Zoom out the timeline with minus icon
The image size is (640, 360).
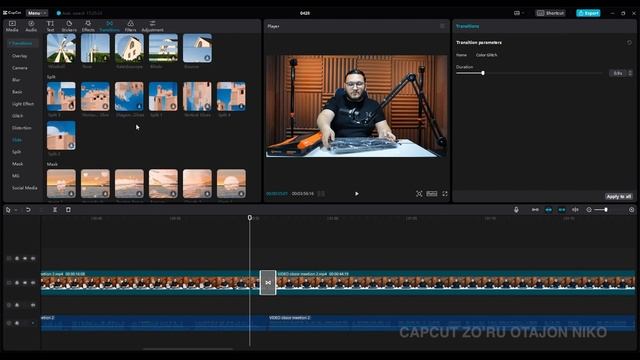(x=589, y=210)
